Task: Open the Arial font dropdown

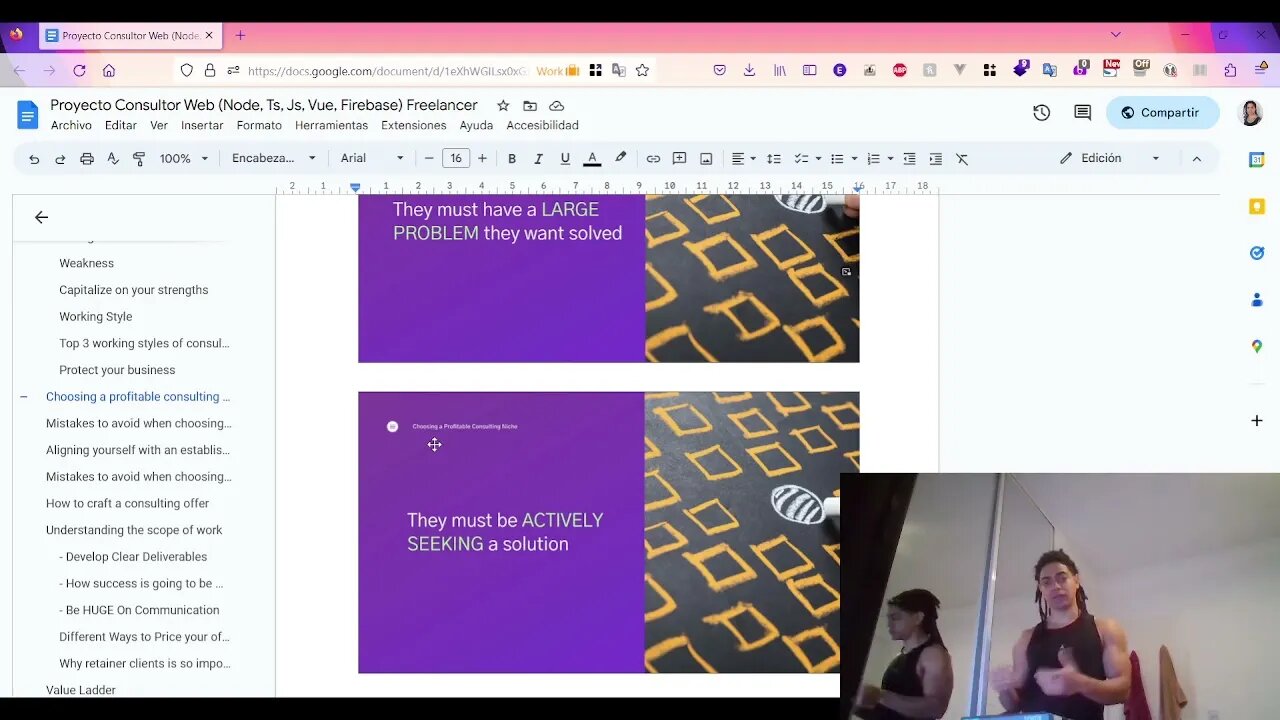Action: (372, 159)
